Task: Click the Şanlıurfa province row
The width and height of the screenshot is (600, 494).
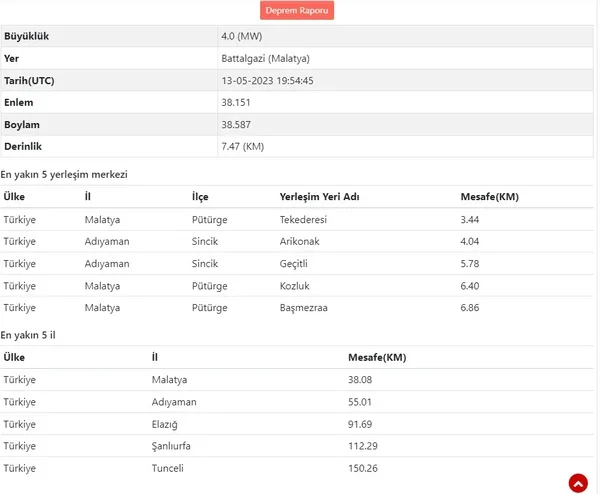Action: point(297,446)
